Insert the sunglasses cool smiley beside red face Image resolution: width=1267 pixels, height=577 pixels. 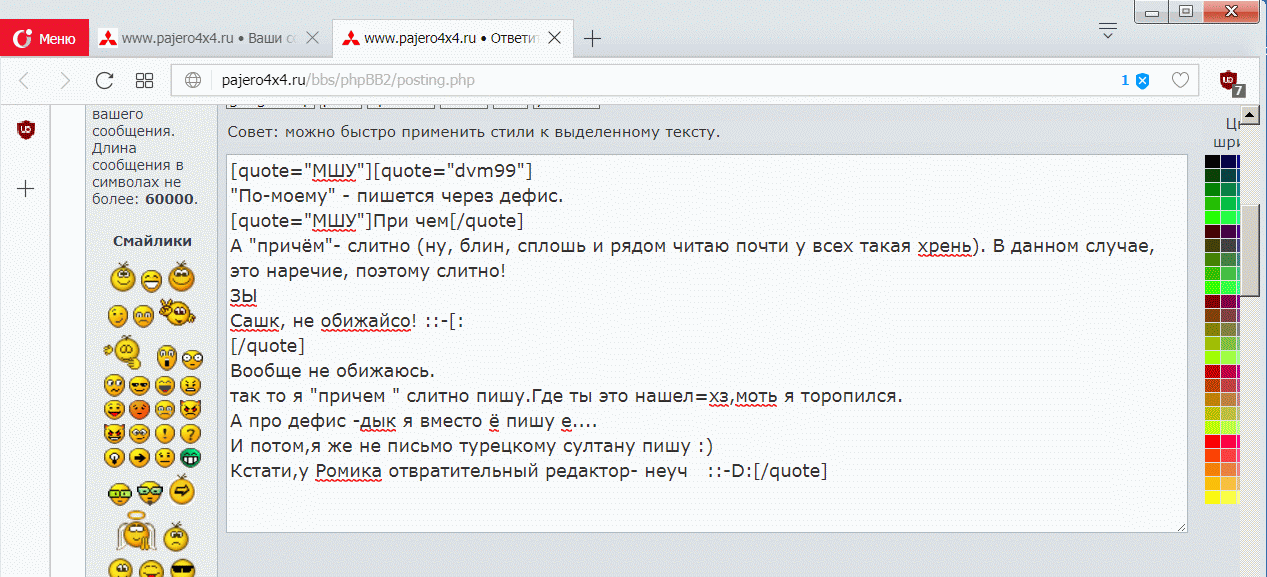click(x=139, y=386)
